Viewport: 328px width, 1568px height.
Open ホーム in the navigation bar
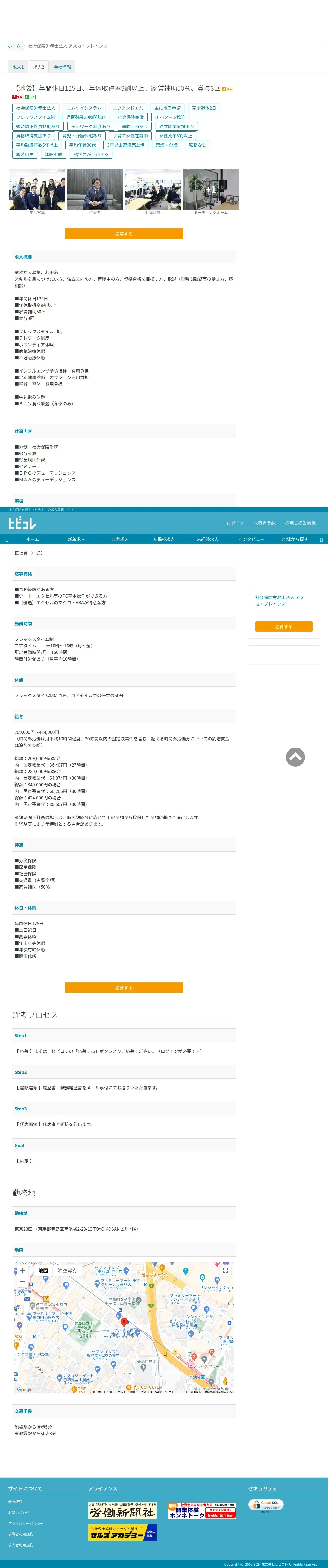(33, 539)
